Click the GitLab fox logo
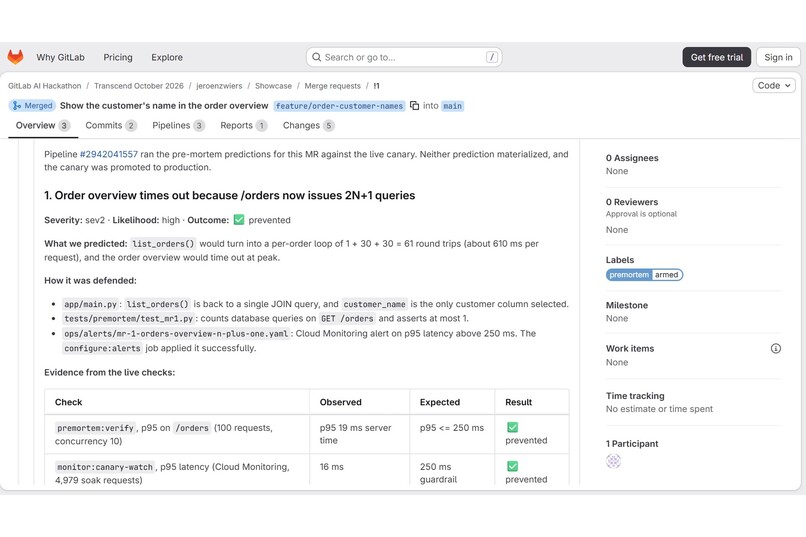The width and height of the screenshot is (806, 537). [15, 57]
